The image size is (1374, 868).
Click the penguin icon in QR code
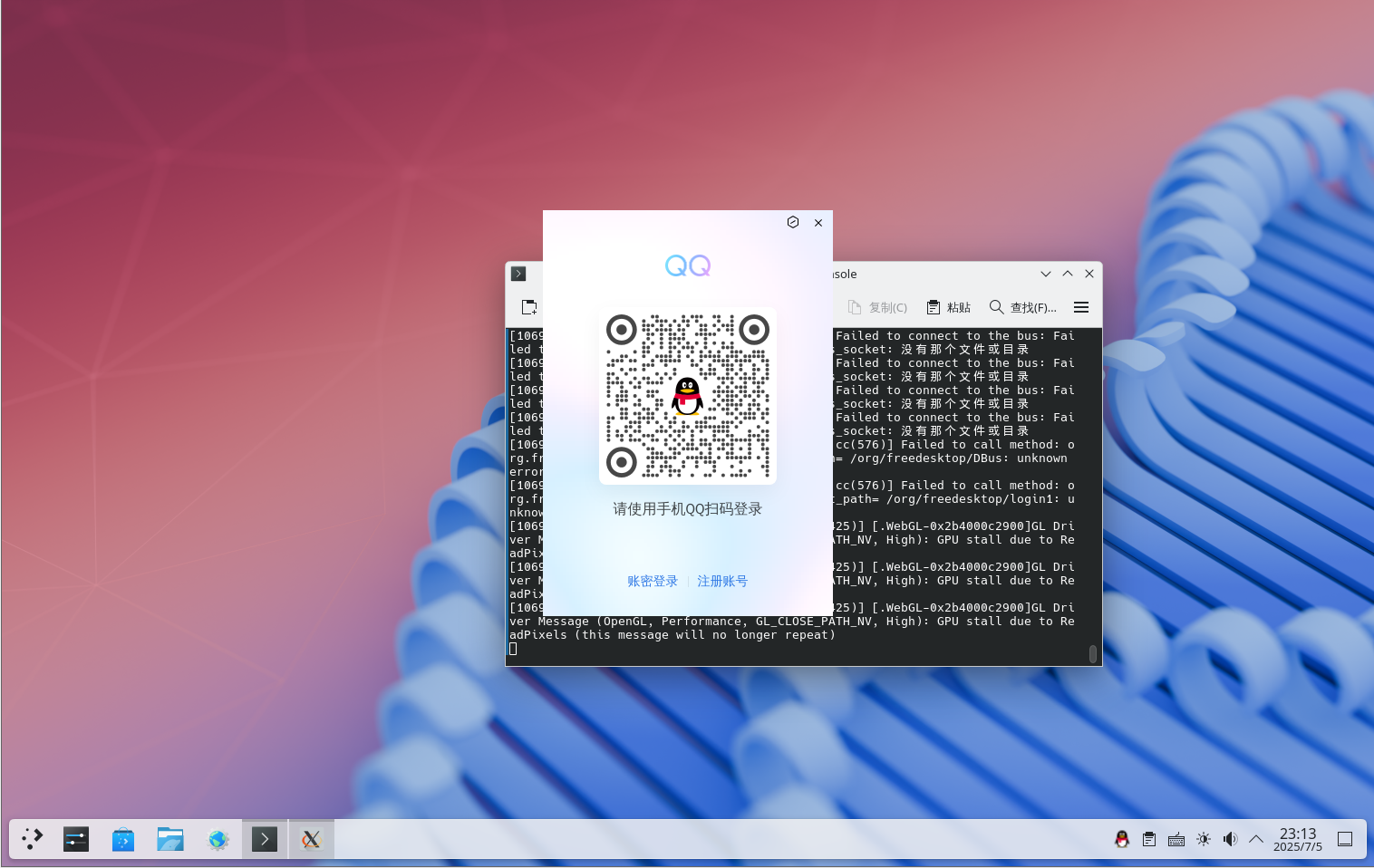688,396
